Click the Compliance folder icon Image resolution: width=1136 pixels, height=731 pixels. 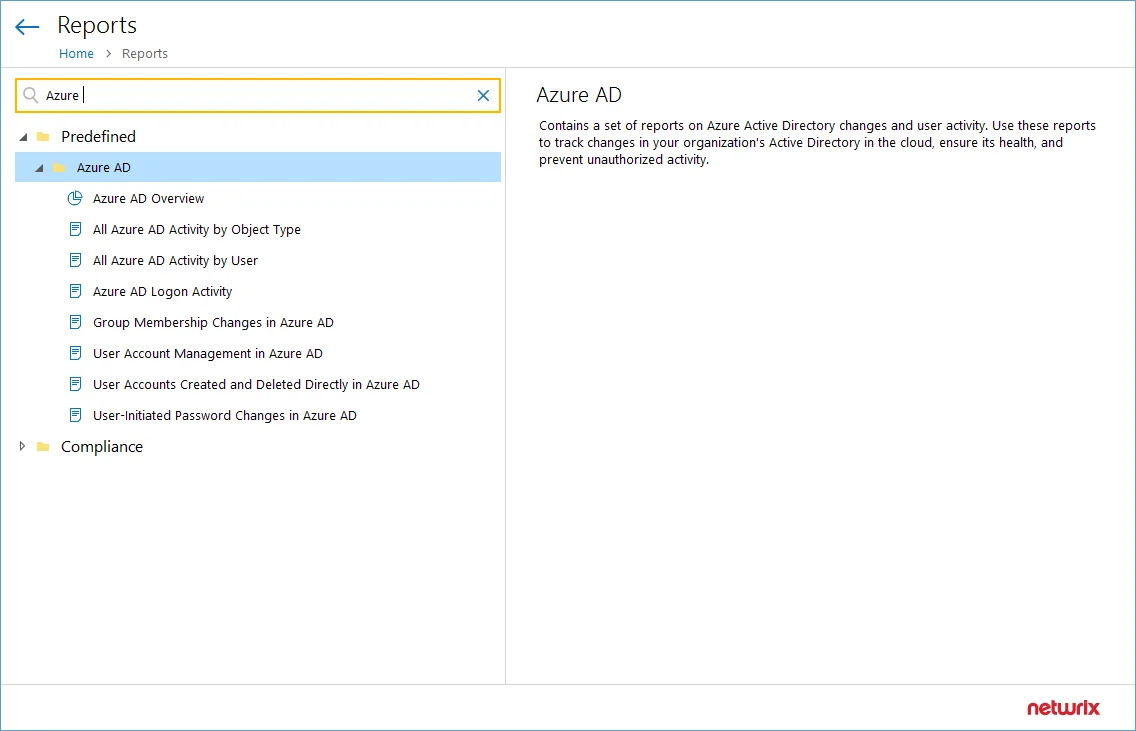click(43, 446)
